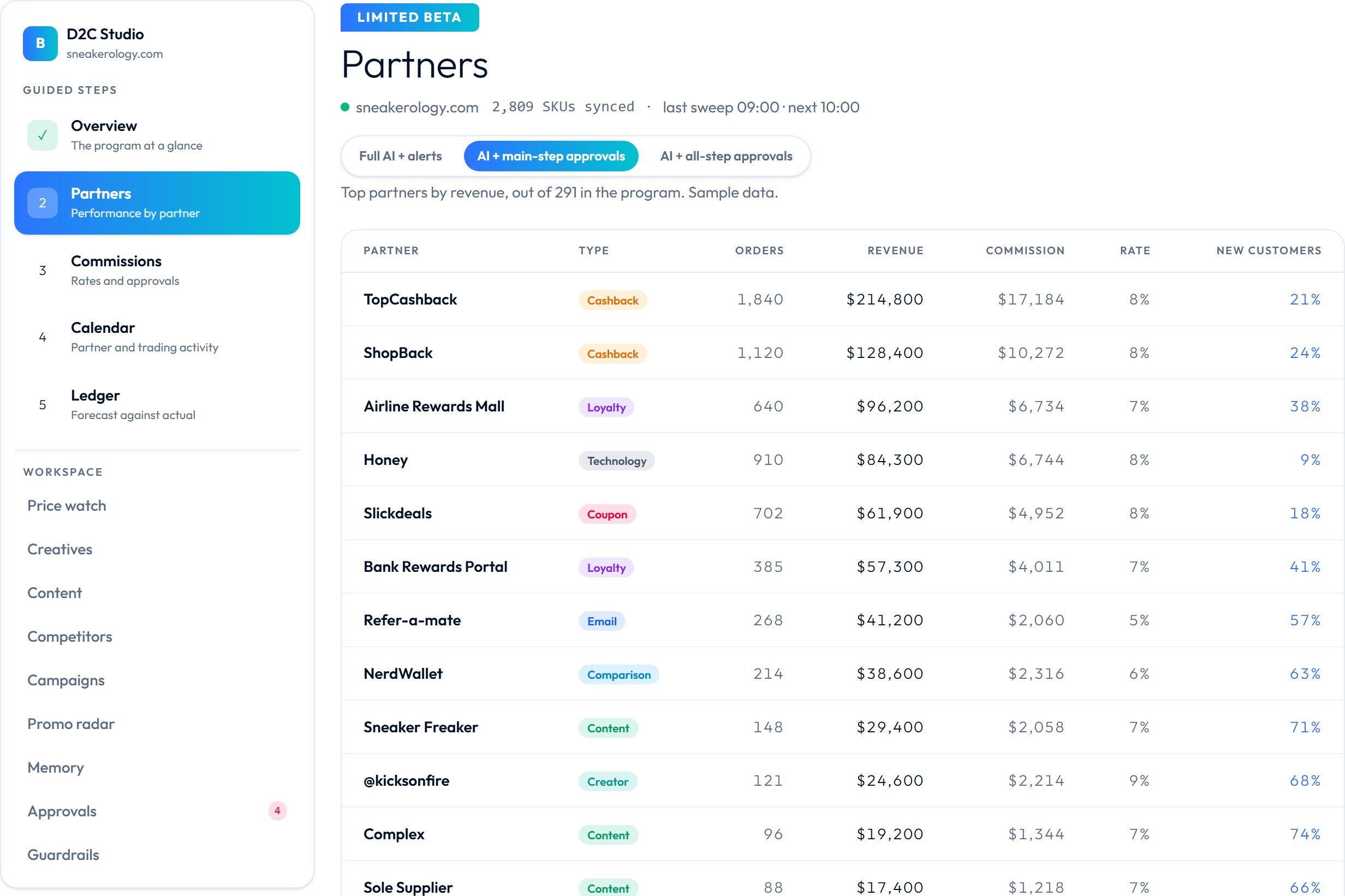This screenshot has width=1345, height=896.
Task: Go to Price watch workspace
Action: 157,506
